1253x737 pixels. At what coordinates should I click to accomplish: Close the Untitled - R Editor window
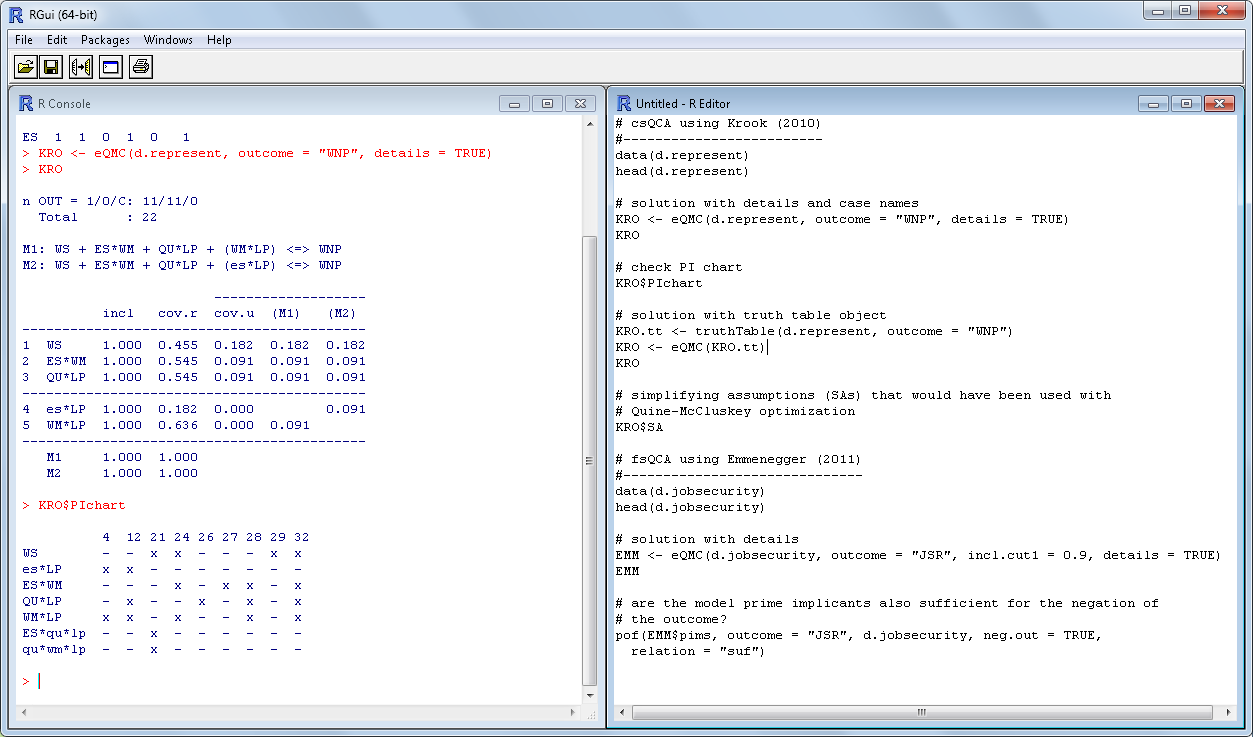click(x=1218, y=104)
